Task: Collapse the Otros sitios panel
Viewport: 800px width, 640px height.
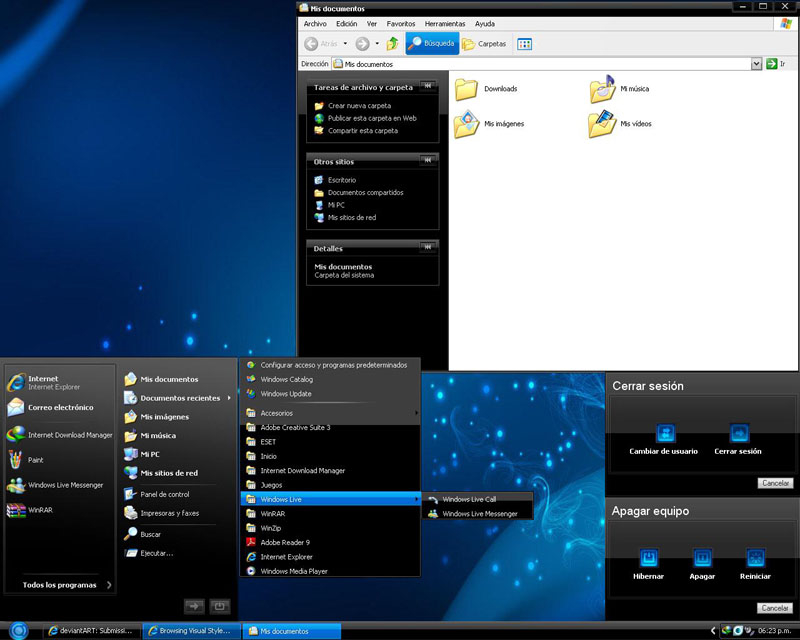Action: click(x=428, y=161)
